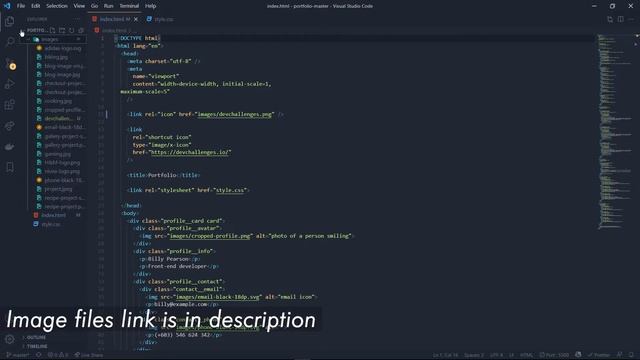Click the minimap on the right side
The height and width of the screenshot is (360, 640).
coord(616,131)
